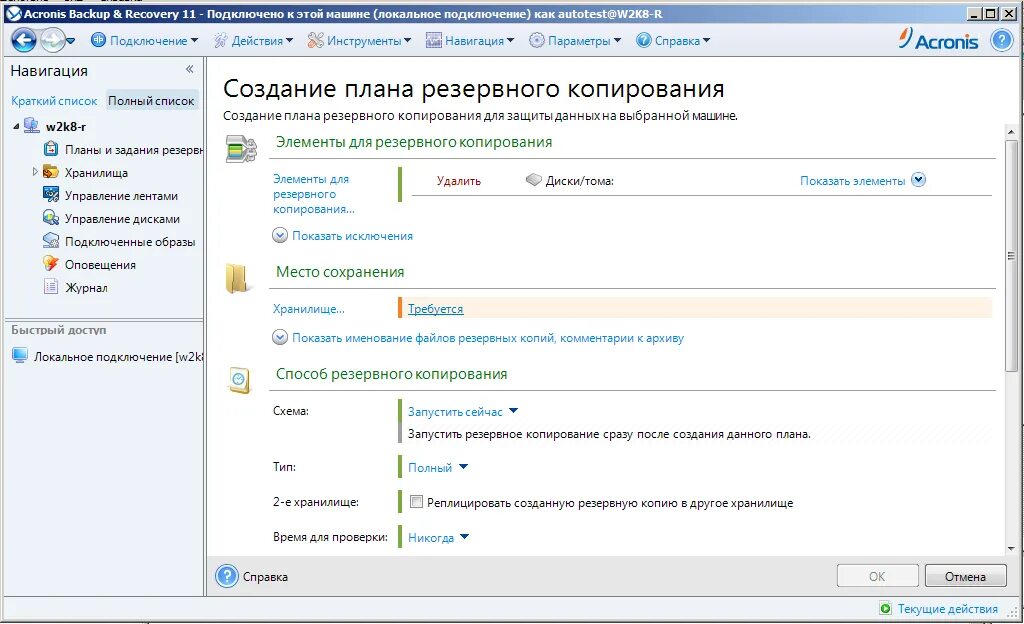Collapse the w2k8-r tree node

[x=16, y=127]
